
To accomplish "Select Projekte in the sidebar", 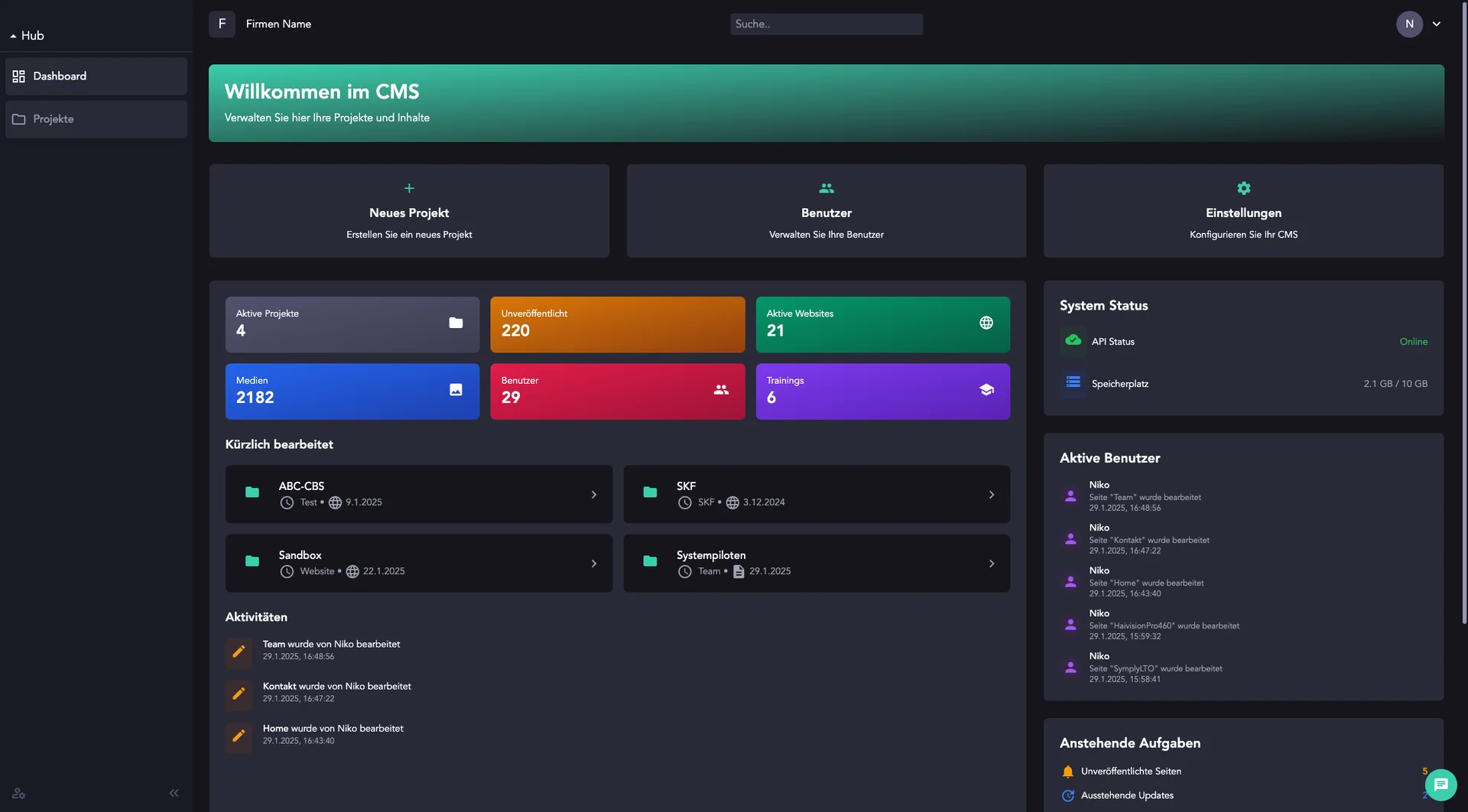I will (x=96, y=119).
